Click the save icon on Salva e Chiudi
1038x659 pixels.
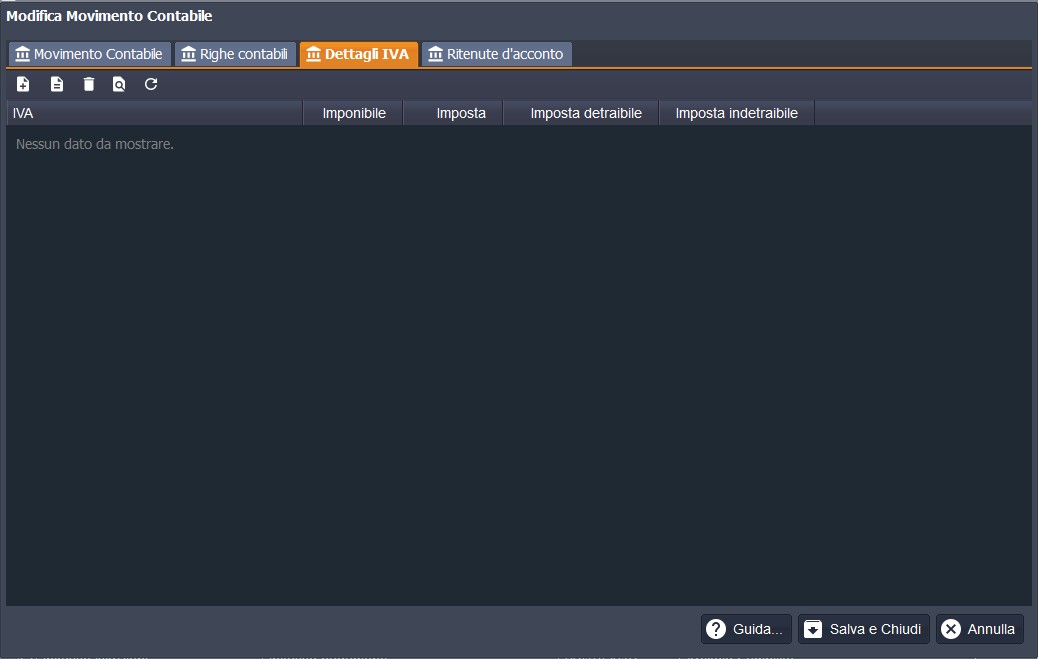tap(814, 629)
